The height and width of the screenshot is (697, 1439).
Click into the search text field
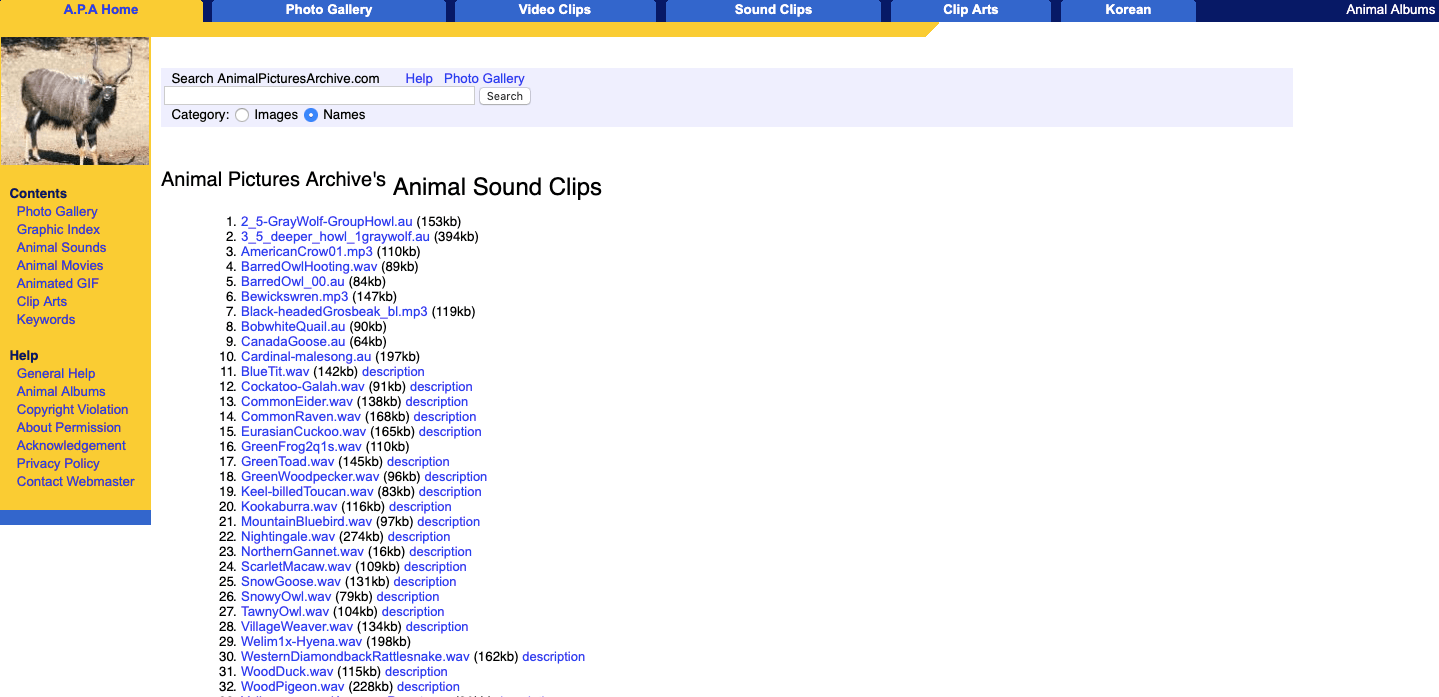[x=319, y=96]
